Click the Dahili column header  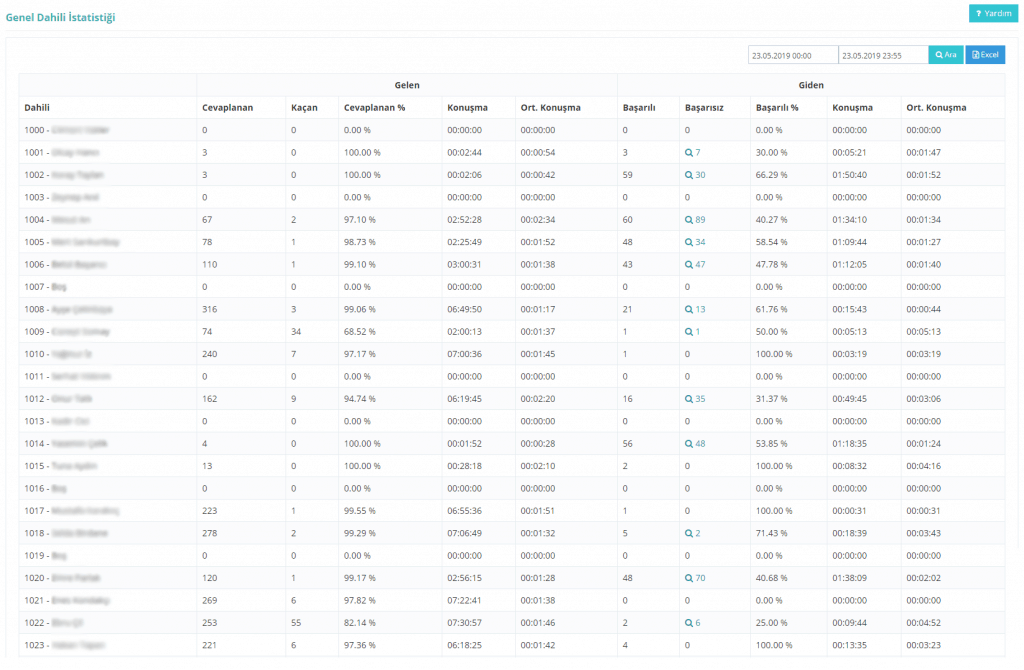tap(37, 107)
